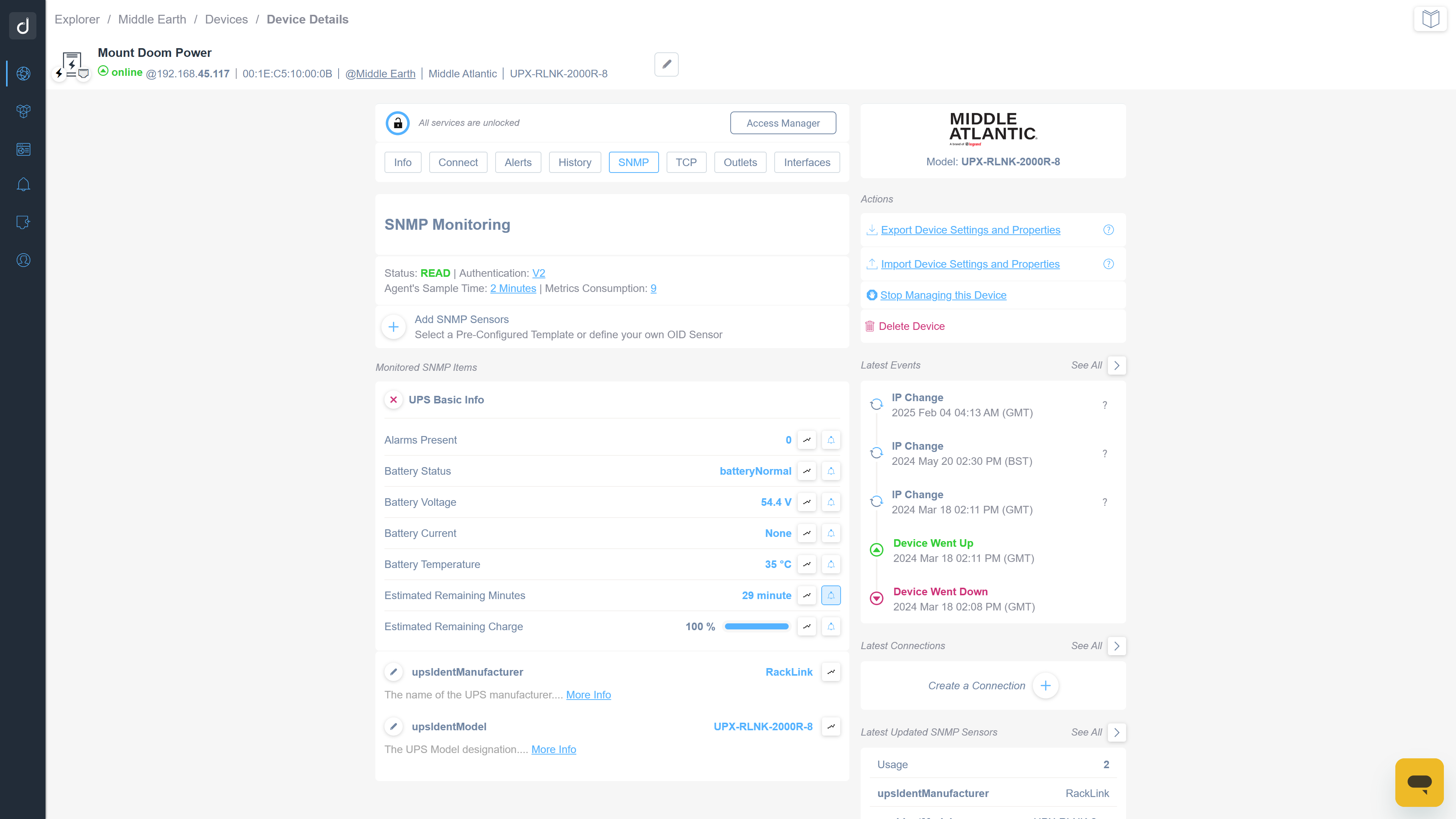Switch to the Outlets tab
This screenshot has width=1456, height=819.
740,162
